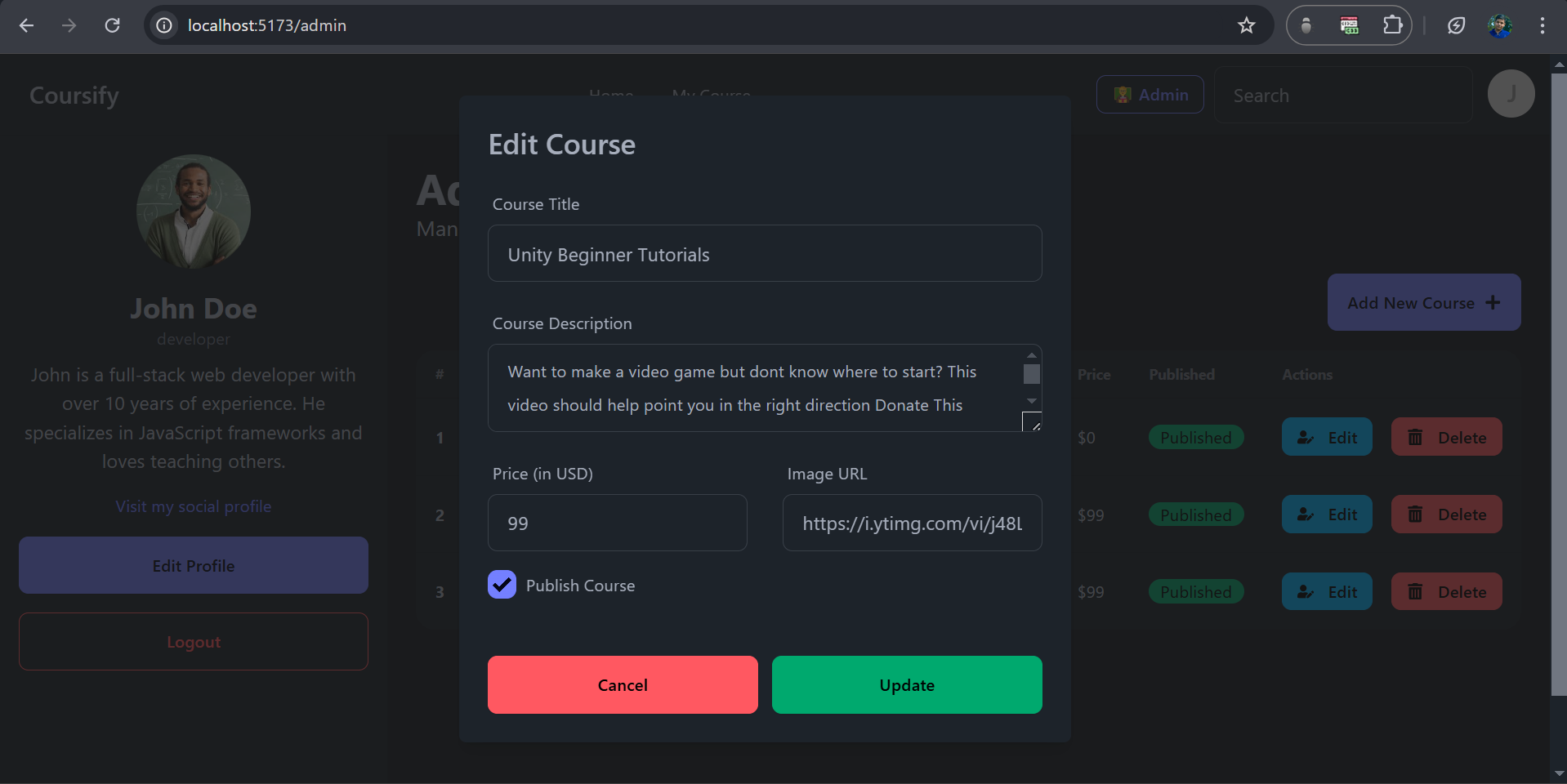Edit the course in row 3
The width and height of the screenshot is (1567, 784).
coord(1327,592)
